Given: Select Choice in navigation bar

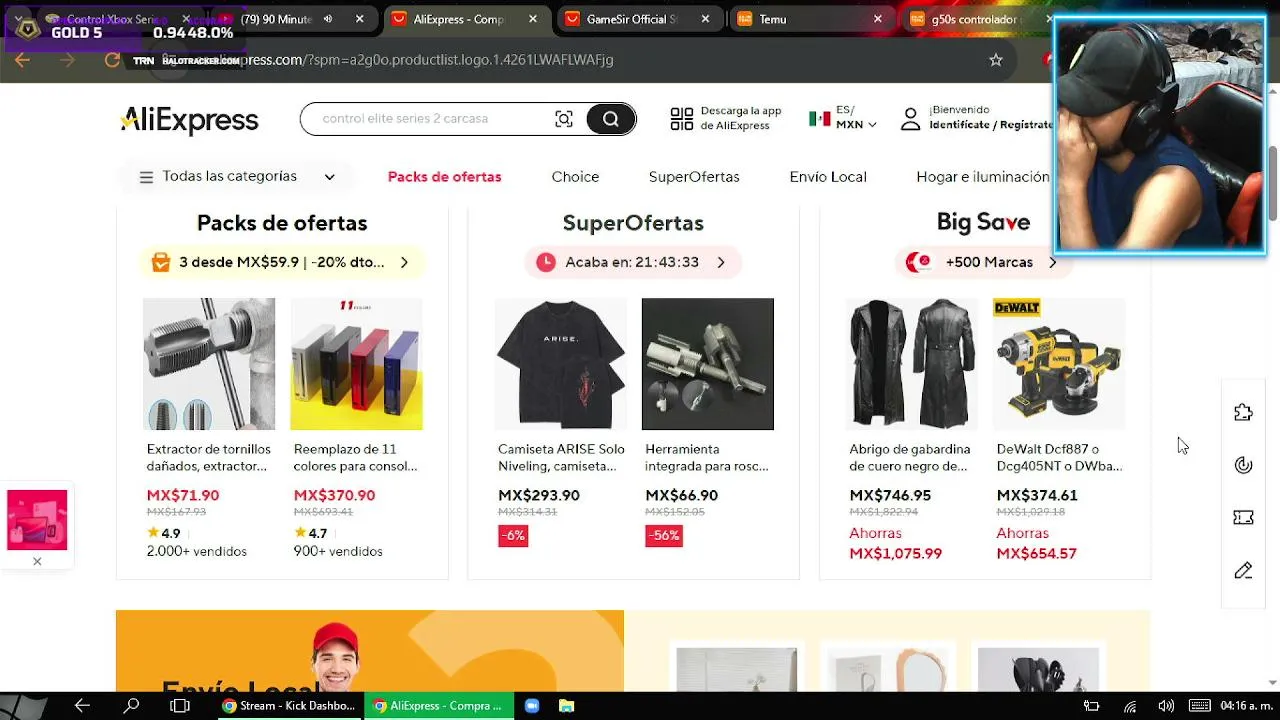Looking at the screenshot, I should (575, 177).
